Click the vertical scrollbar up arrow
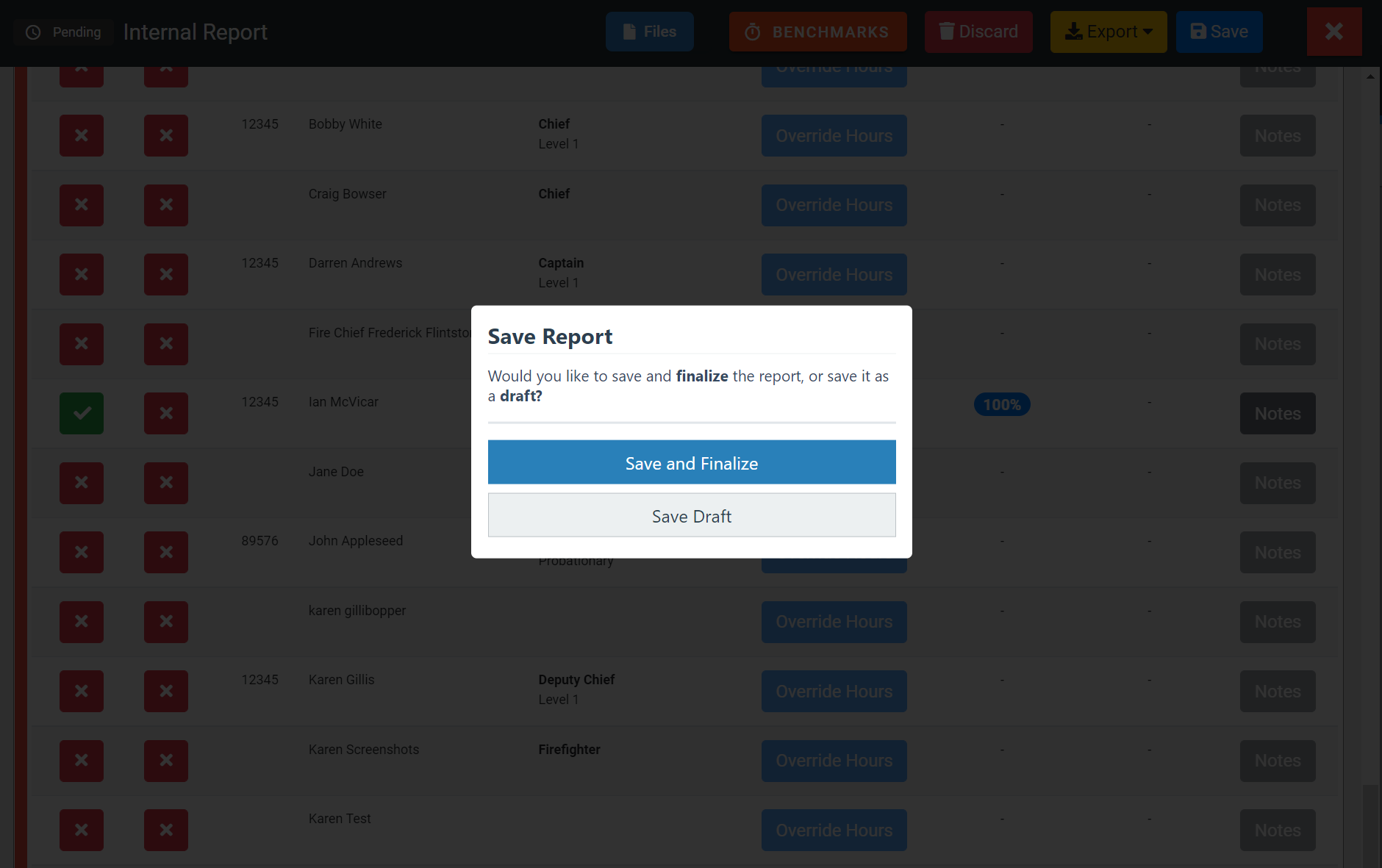 tap(1370, 76)
